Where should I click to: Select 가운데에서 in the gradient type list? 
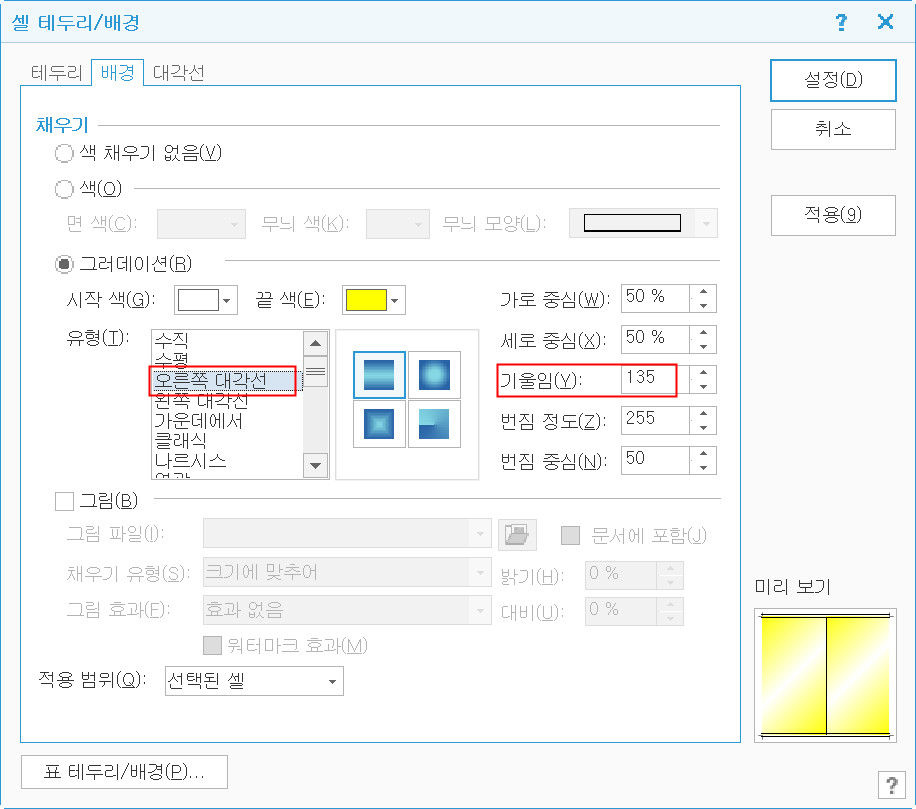[198, 422]
